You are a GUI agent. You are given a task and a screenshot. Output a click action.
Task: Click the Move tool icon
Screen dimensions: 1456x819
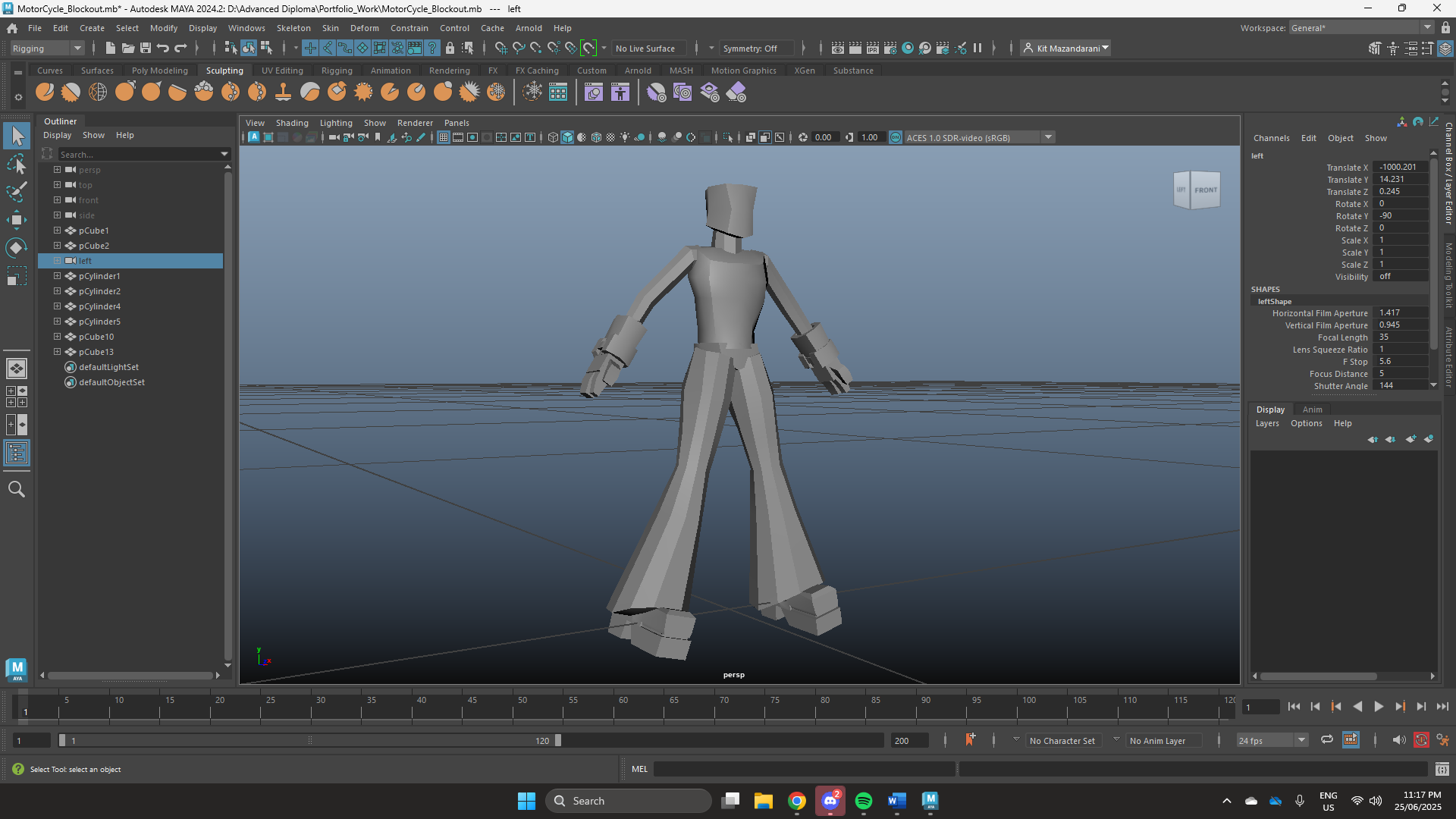point(17,220)
